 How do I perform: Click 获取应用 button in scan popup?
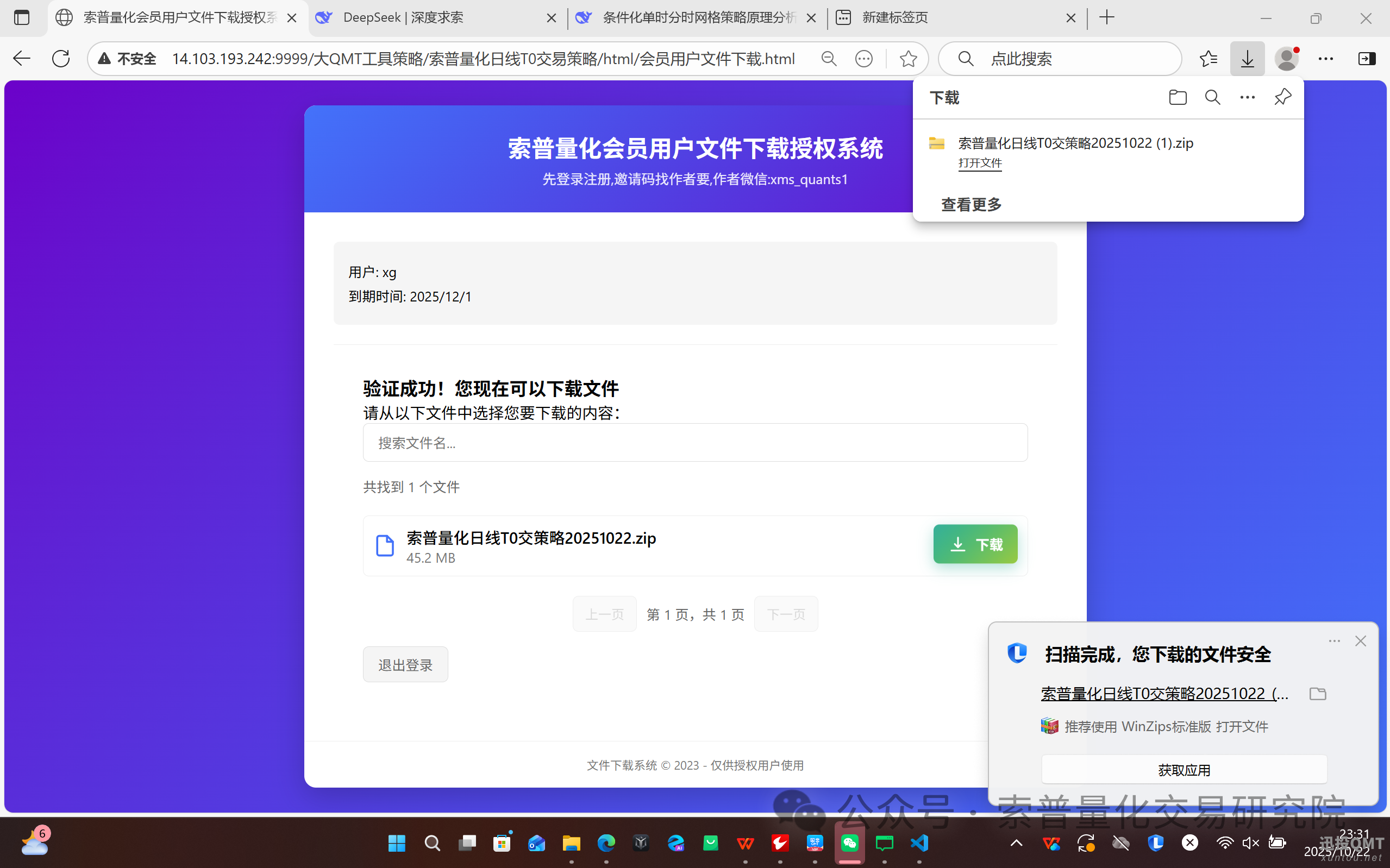click(1184, 770)
